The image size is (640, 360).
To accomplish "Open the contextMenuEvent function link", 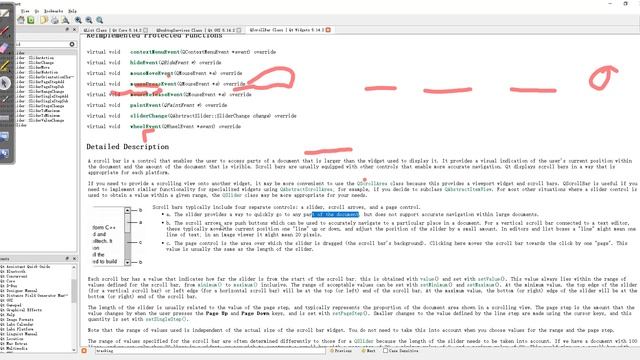I will point(155,52).
